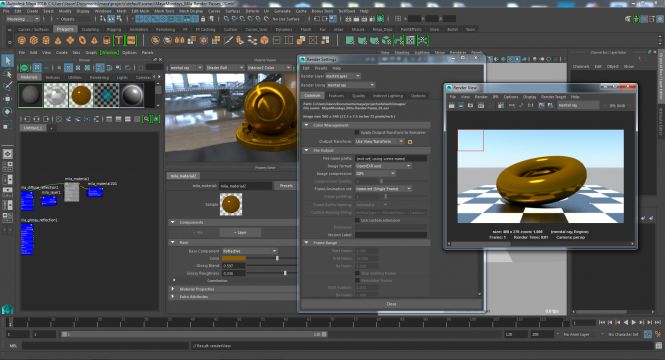
Task: Click the redo render clapperboard in Render View
Action: (451, 105)
